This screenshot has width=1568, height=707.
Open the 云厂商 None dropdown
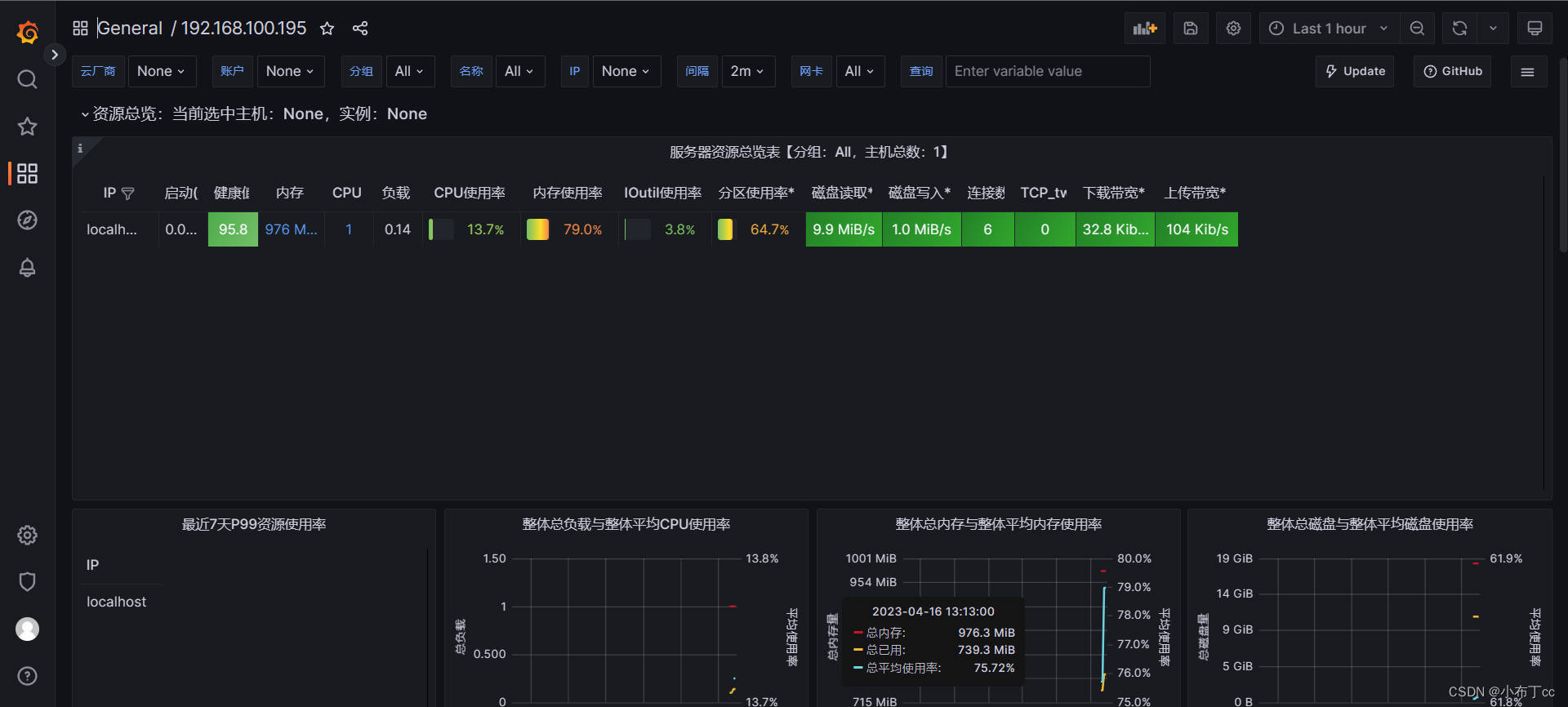click(162, 72)
